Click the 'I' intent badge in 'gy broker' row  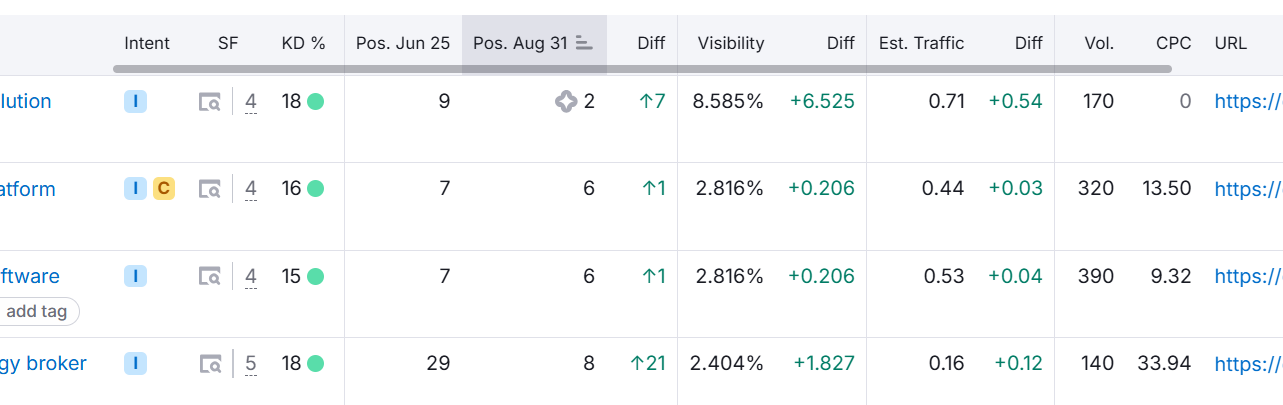click(x=136, y=364)
